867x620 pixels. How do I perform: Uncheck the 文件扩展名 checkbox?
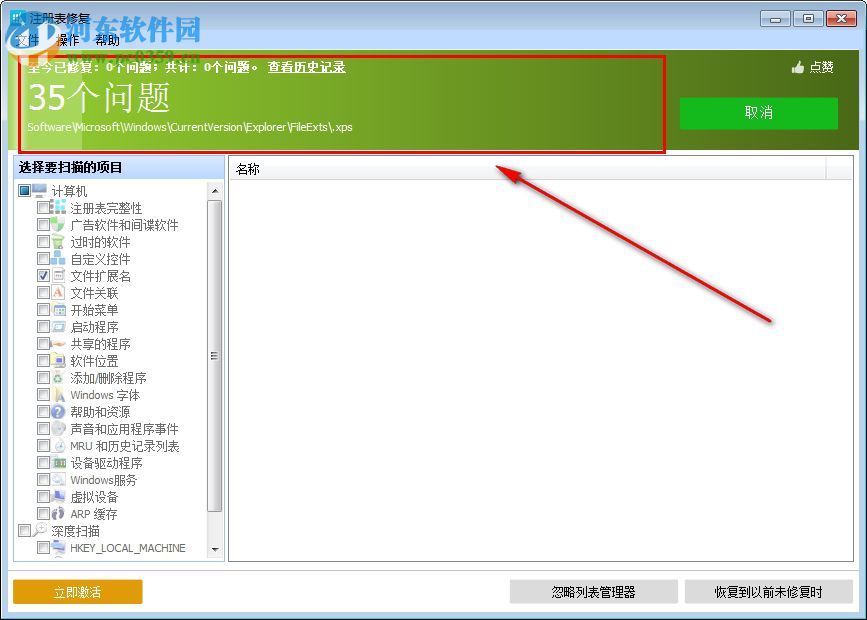click(42, 276)
